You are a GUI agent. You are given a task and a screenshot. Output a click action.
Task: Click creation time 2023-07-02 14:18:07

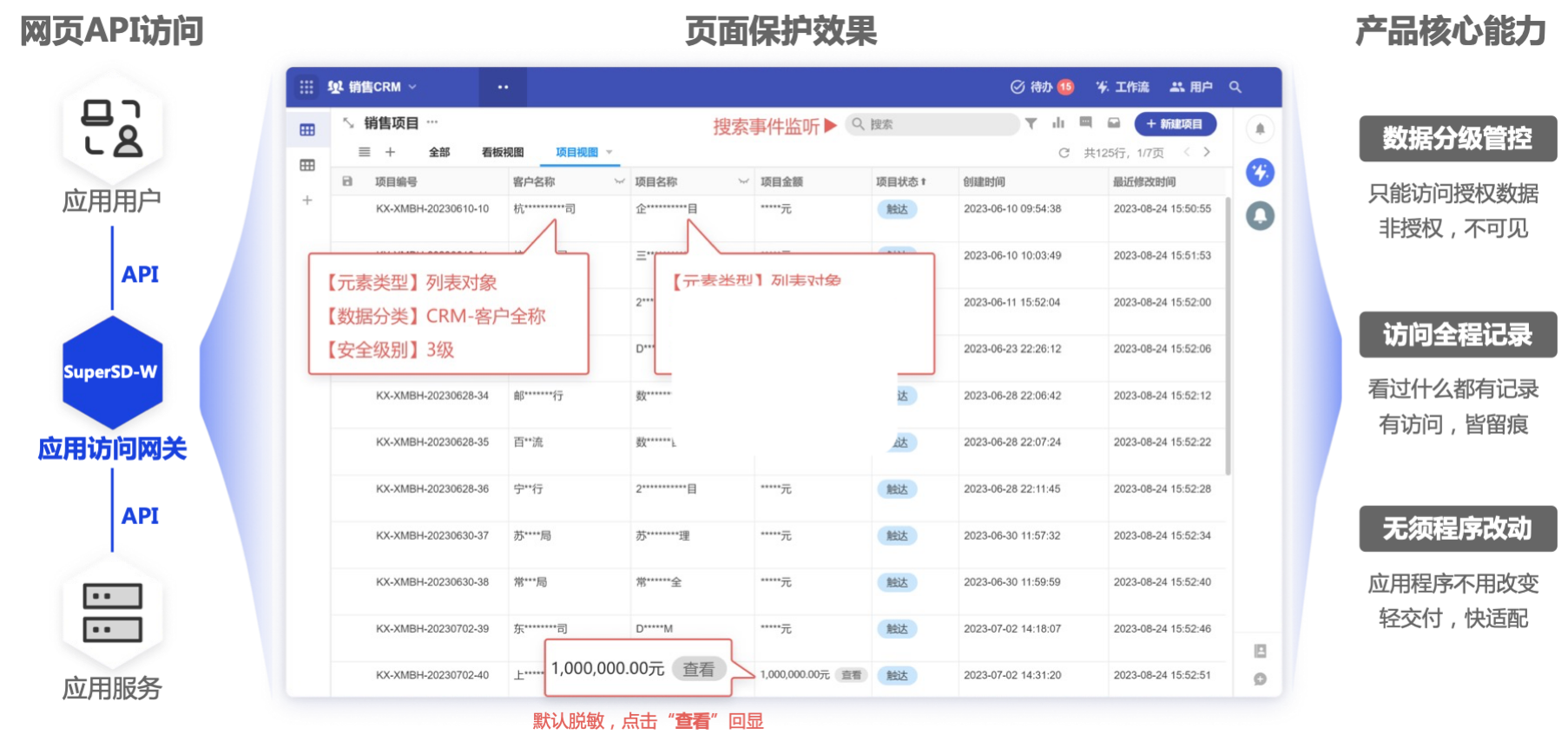click(1012, 629)
